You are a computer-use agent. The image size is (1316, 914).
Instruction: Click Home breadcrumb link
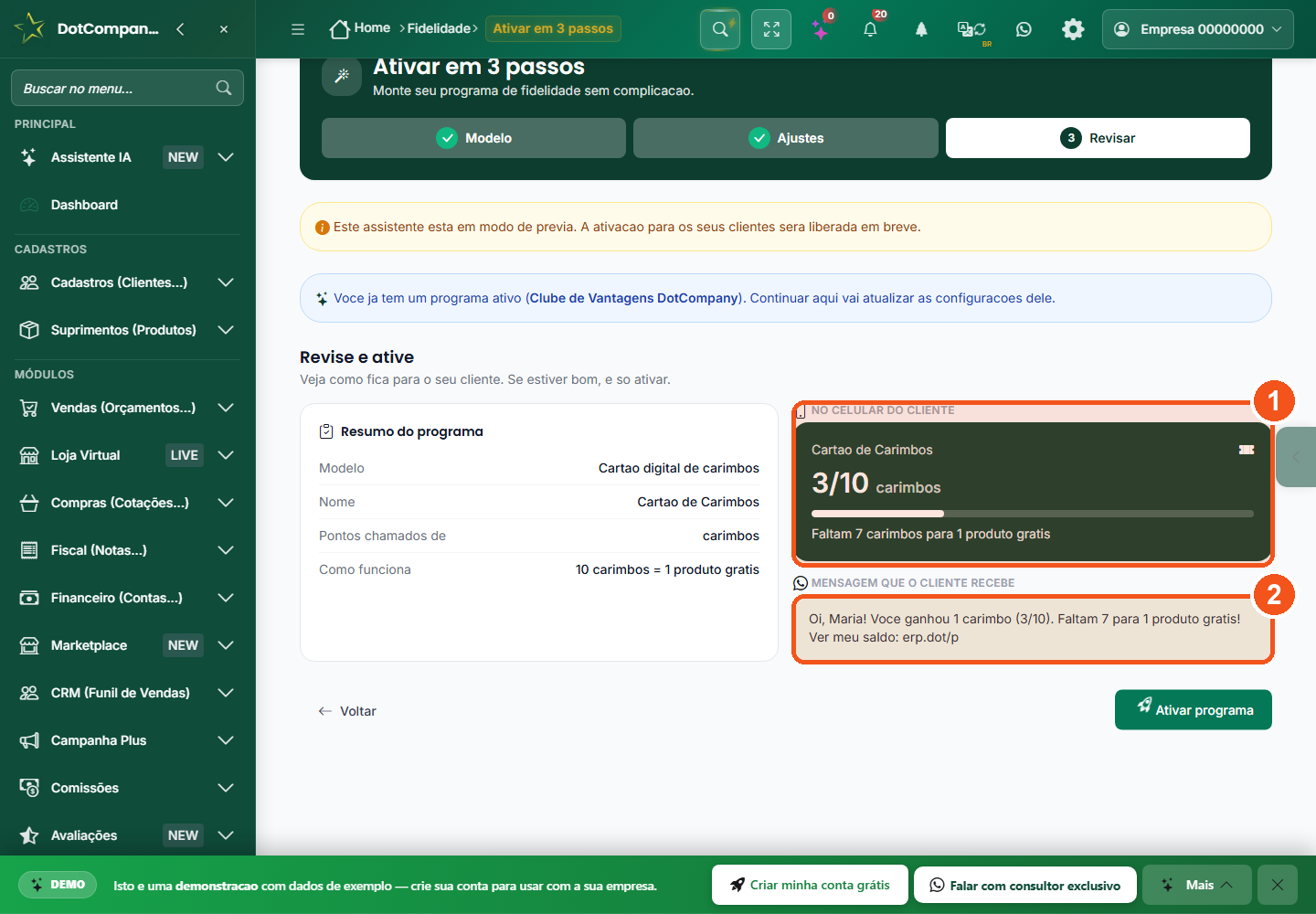372,28
